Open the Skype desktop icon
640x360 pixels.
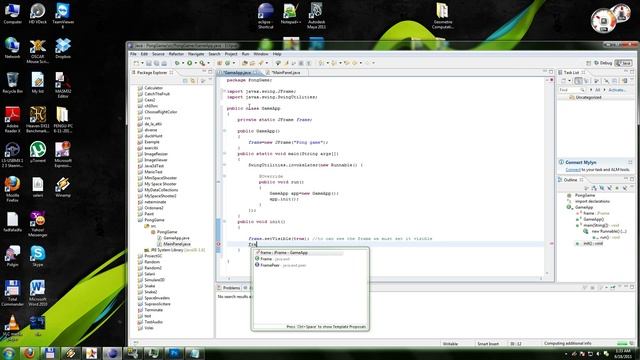pos(38,256)
